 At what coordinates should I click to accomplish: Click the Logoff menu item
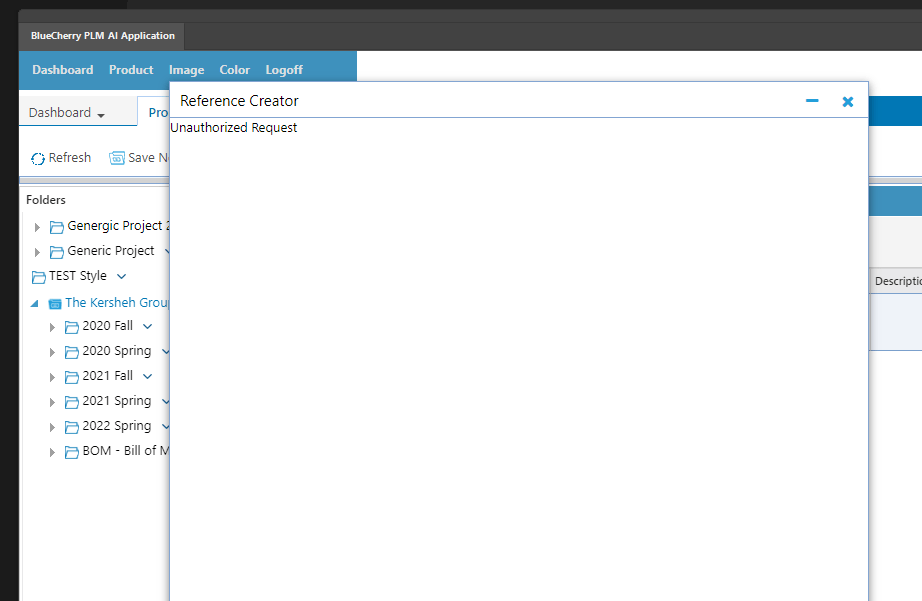tap(283, 70)
